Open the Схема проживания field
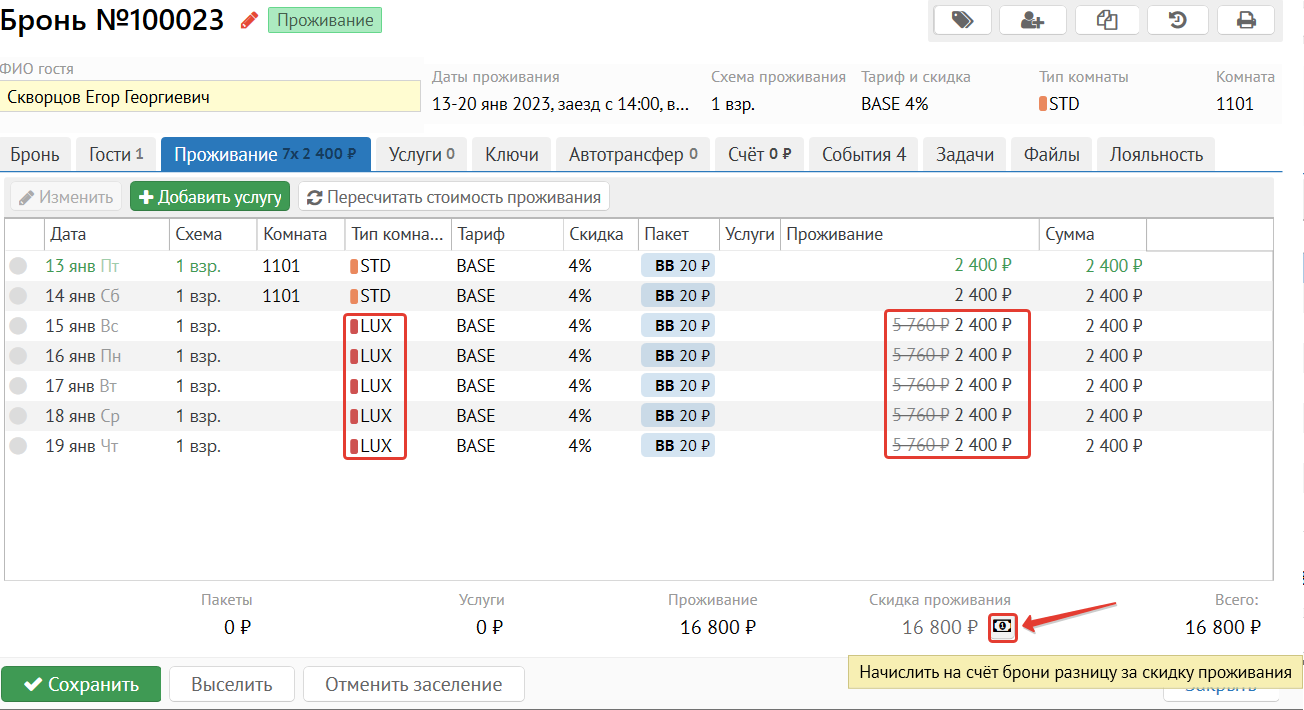Image resolution: width=1304 pixels, height=710 pixels. [733, 104]
